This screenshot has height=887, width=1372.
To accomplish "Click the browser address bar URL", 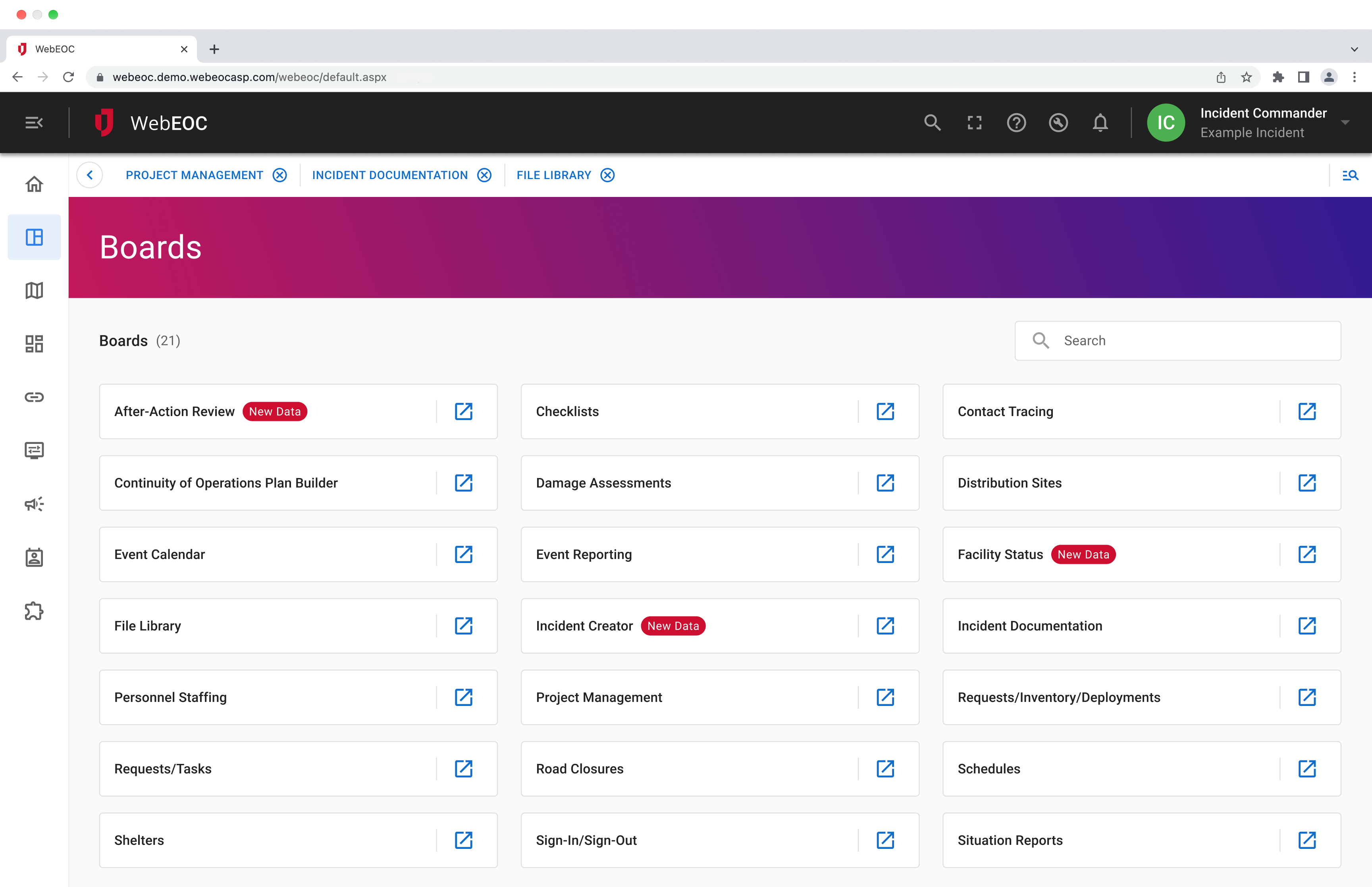I will coord(249,77).
